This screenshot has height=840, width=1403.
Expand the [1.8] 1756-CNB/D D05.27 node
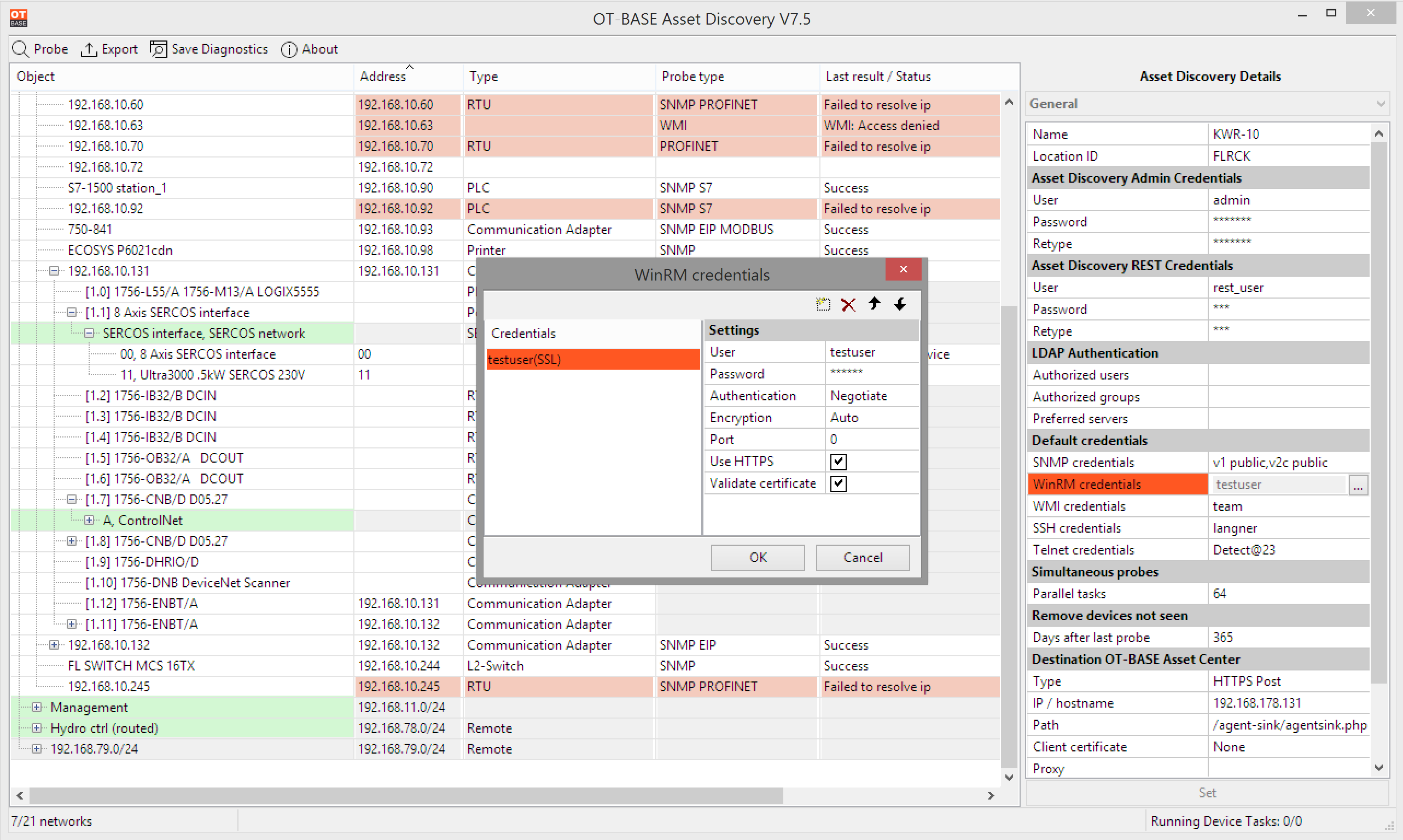[x=72, y=540]
